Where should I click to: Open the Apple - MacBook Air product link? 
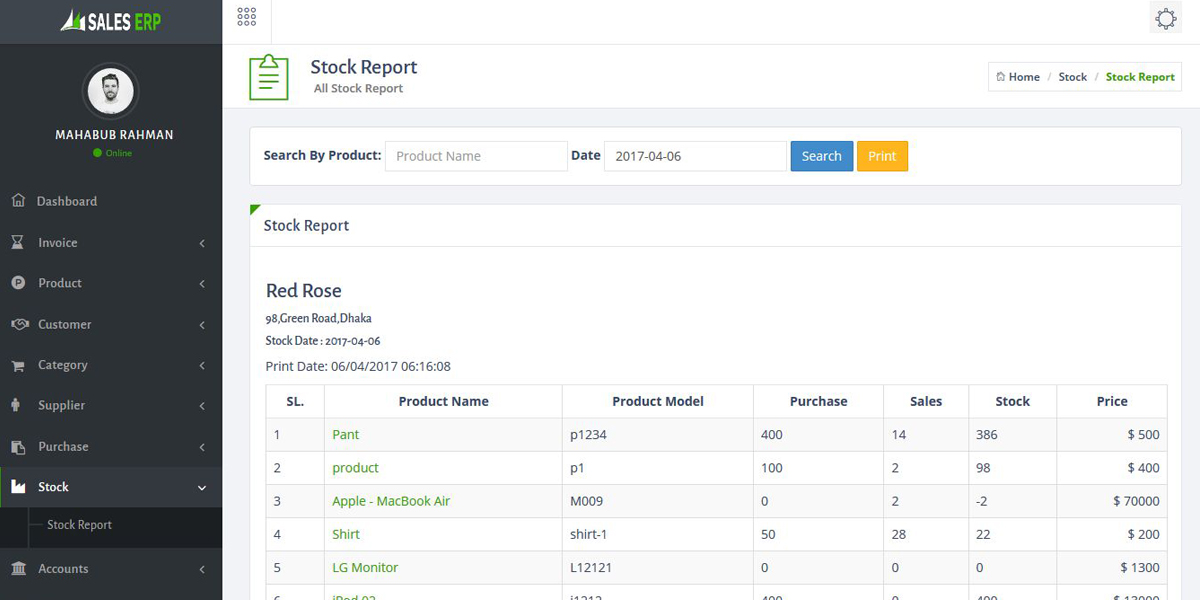pos(391,501)
